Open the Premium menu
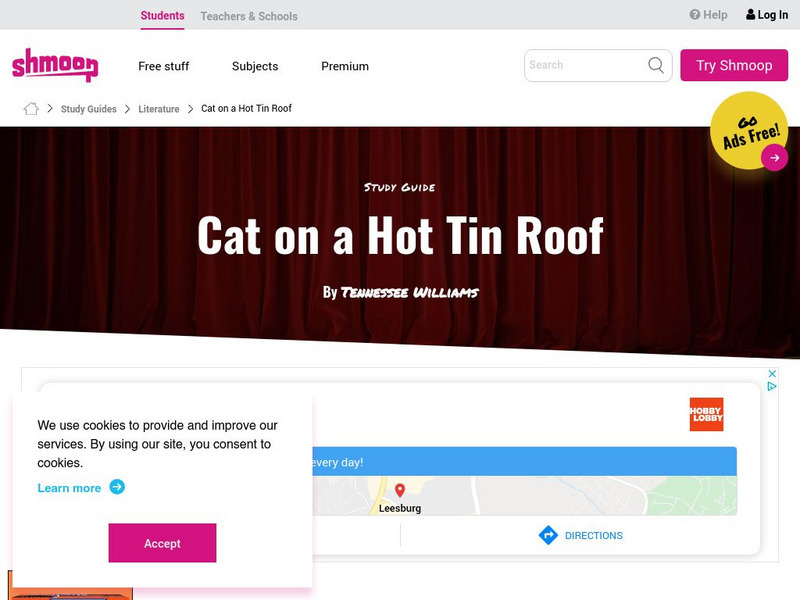800x600 pixels. (x=345, y=66)
